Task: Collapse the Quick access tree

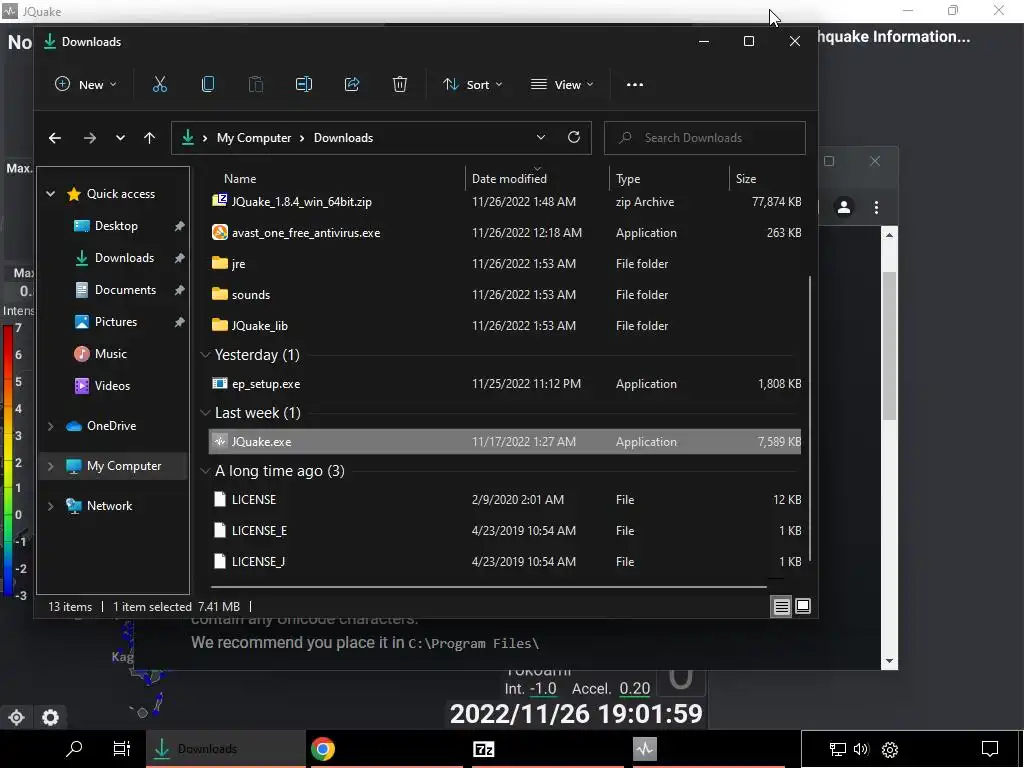Action: click(x=50, y=194)
